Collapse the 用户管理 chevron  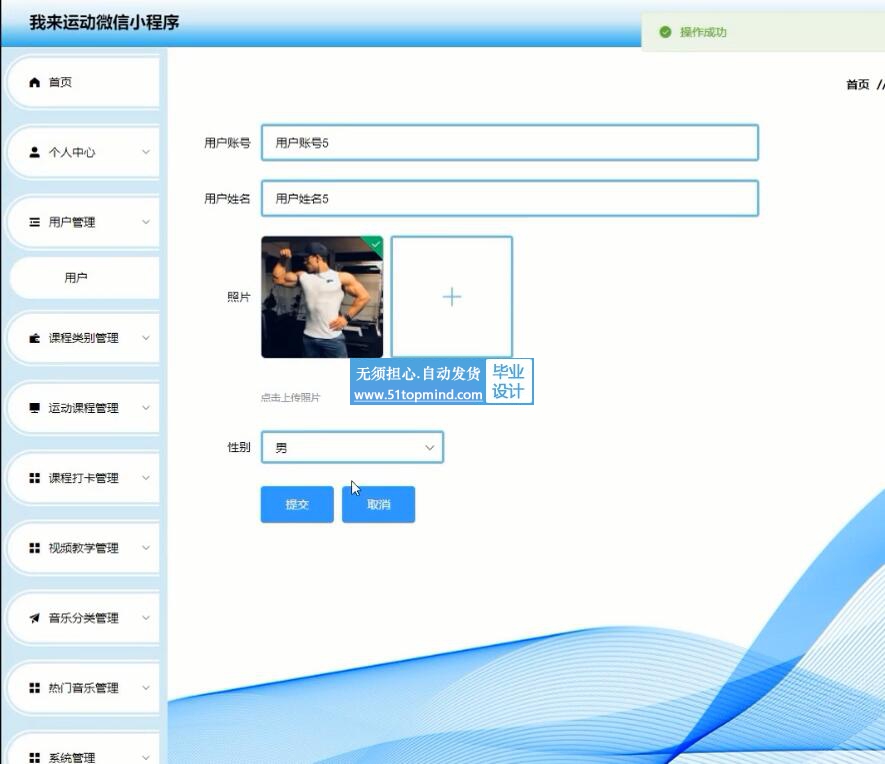(146, 222)
